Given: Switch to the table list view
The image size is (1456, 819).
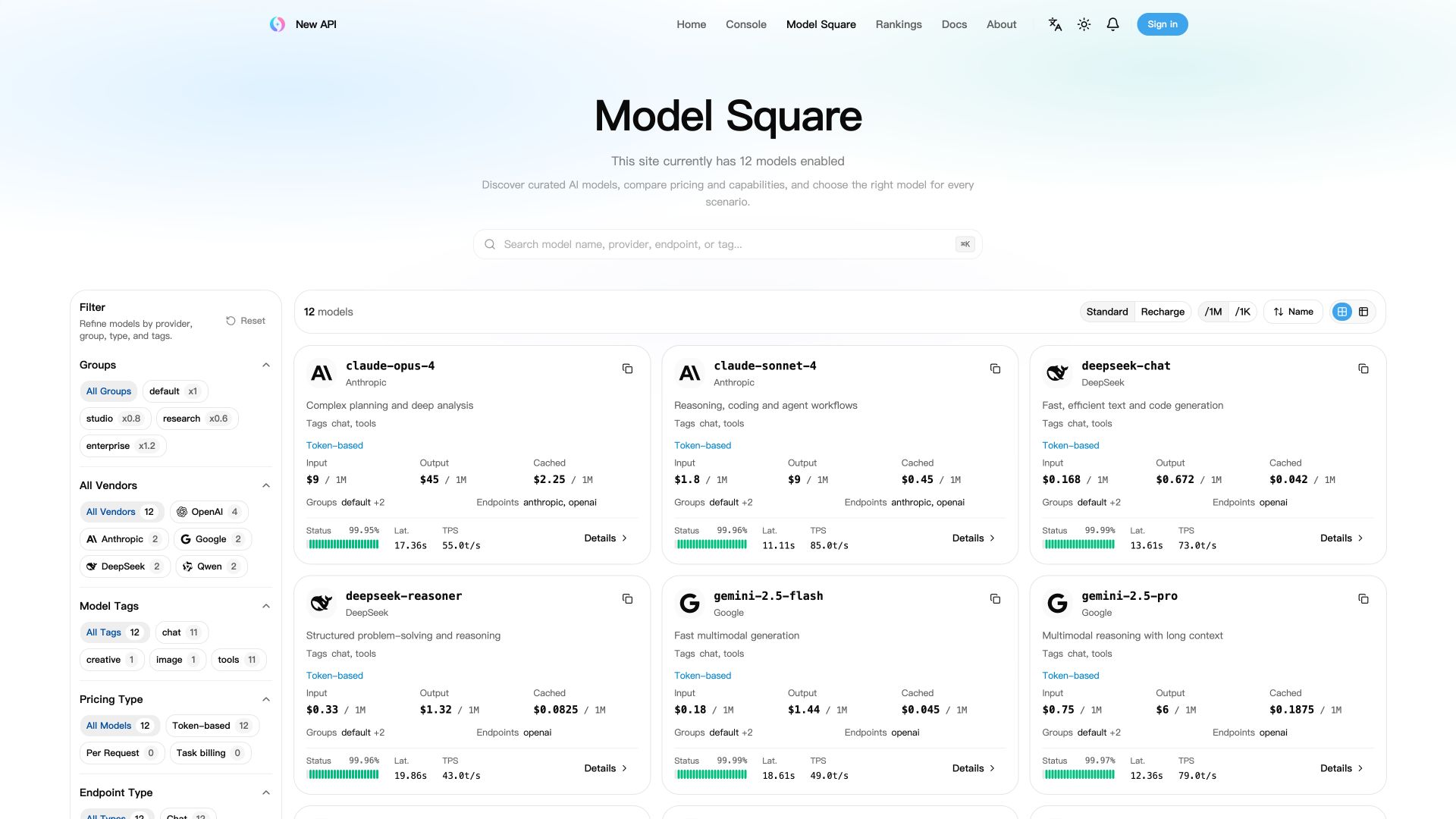Looking at the screenshot, I should point(1363,312).
